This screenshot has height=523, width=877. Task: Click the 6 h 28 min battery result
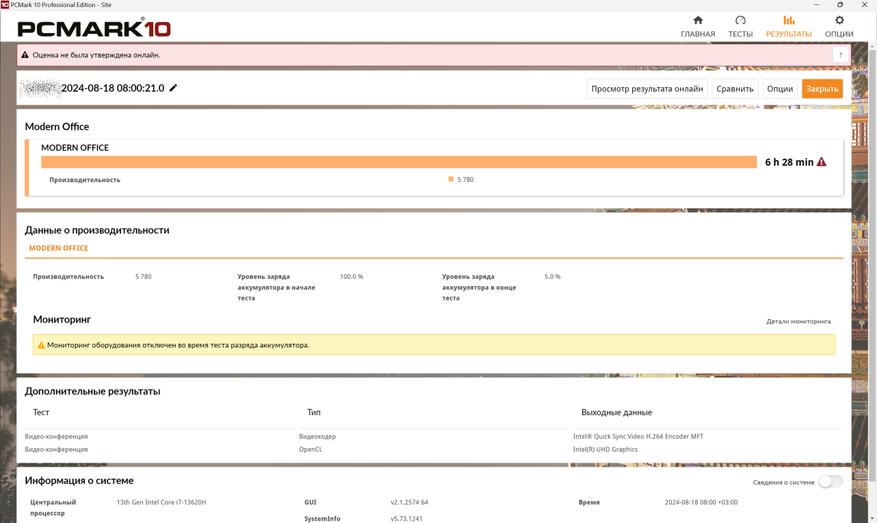[x=789, y=162]
